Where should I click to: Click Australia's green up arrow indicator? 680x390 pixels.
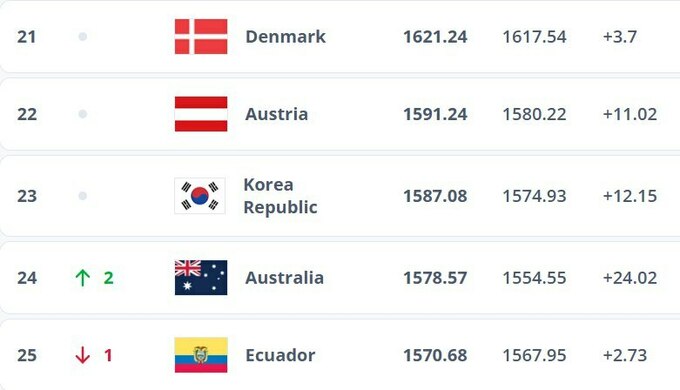[x=82, y=278]
